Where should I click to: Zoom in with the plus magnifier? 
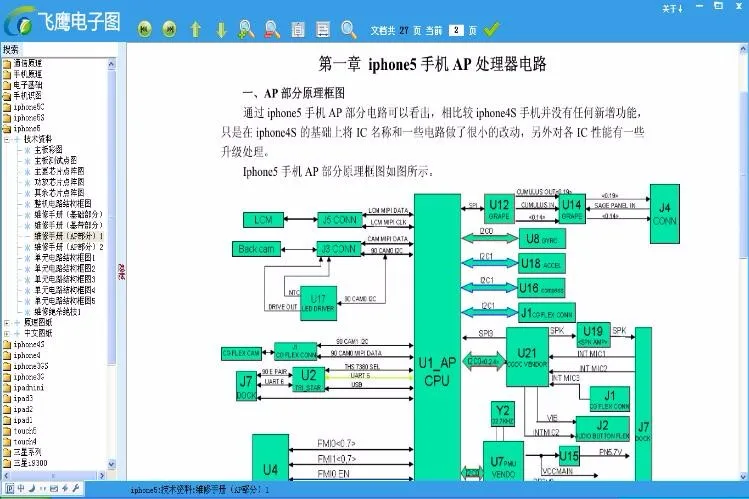coord(246,30)
